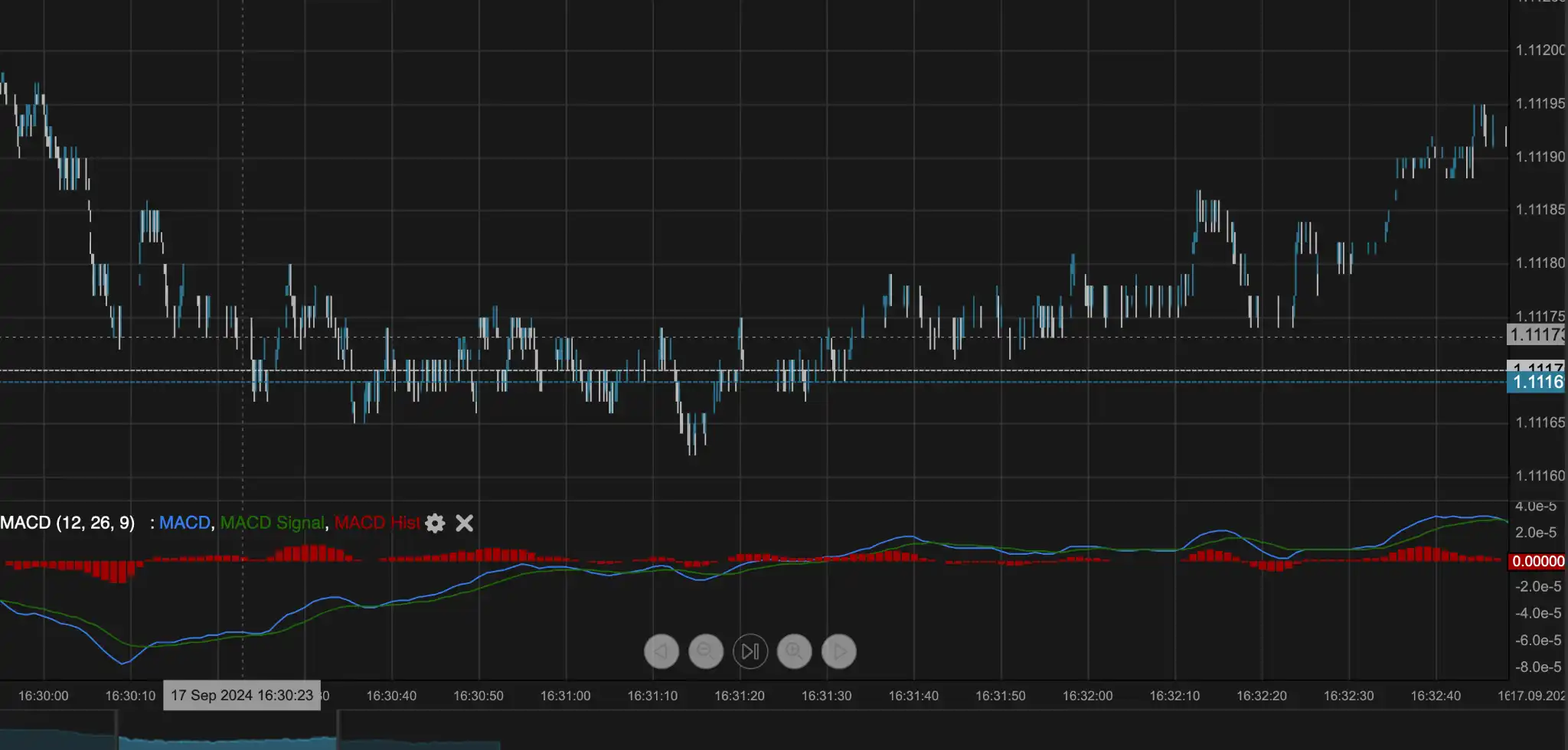Jump to latest bar button
Viewport: 1568px width, 750px height.
[x=750, y=651]
